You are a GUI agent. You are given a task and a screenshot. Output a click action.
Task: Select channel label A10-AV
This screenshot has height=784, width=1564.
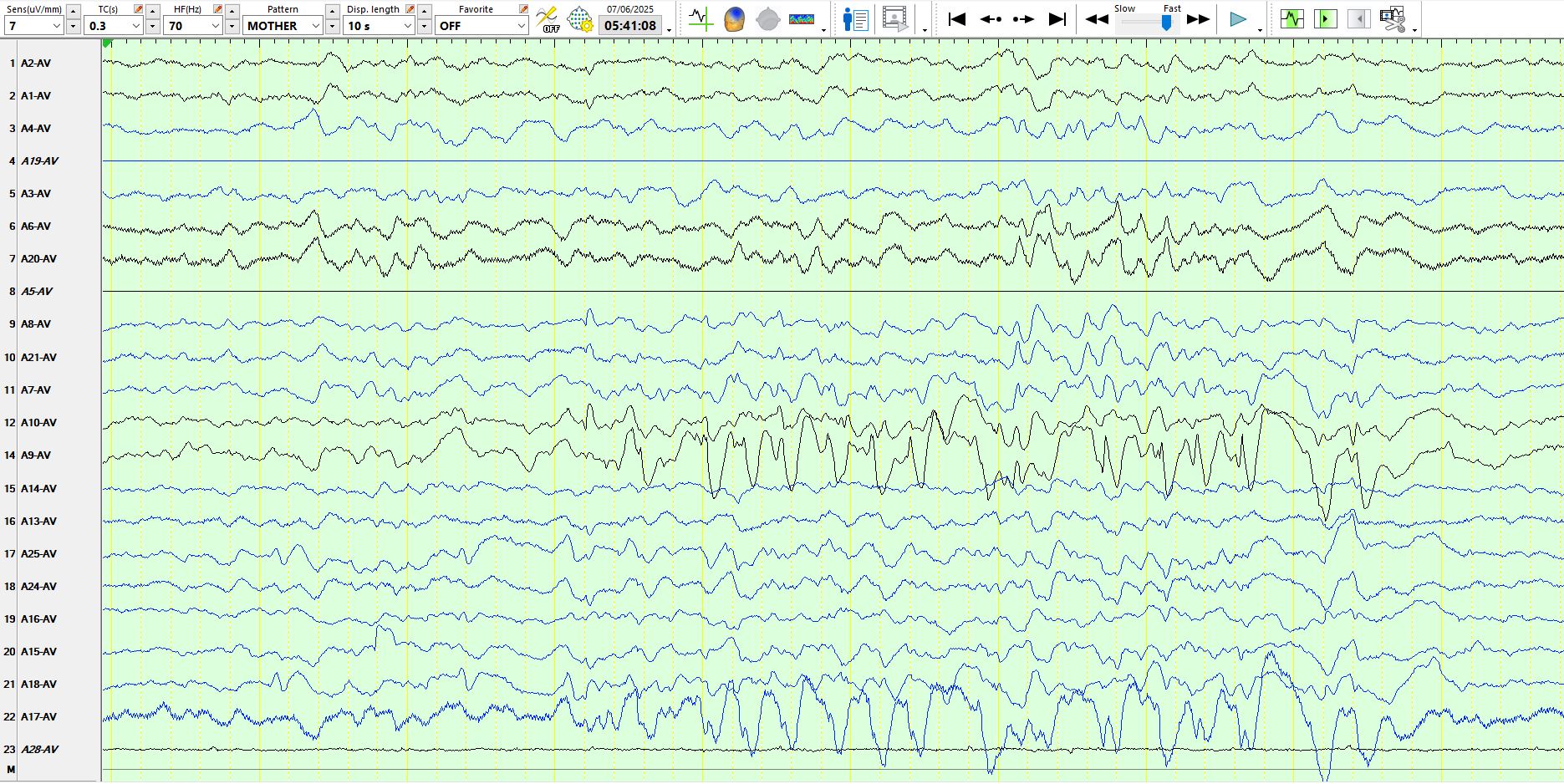[39, 422]
